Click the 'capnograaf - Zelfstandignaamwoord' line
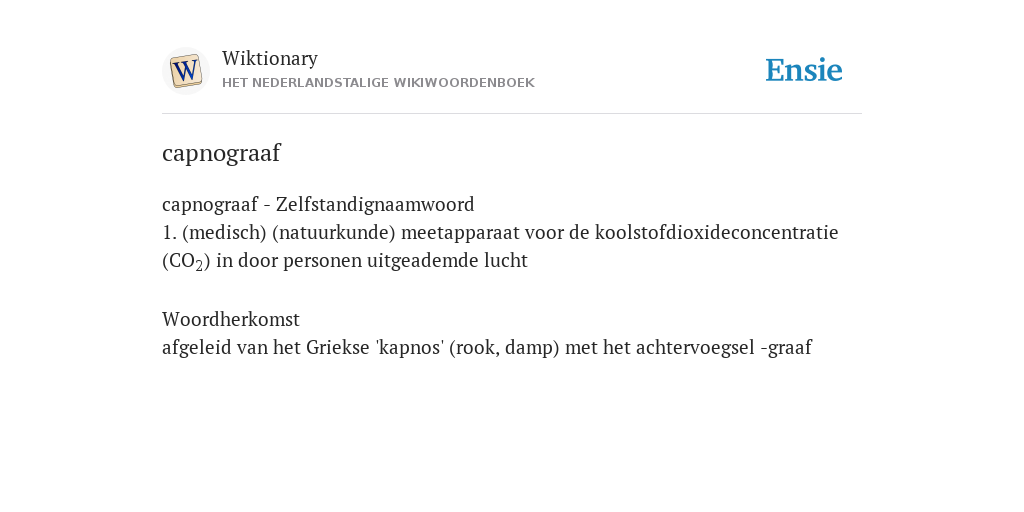The image size is (1024, 512). (318, 204)
